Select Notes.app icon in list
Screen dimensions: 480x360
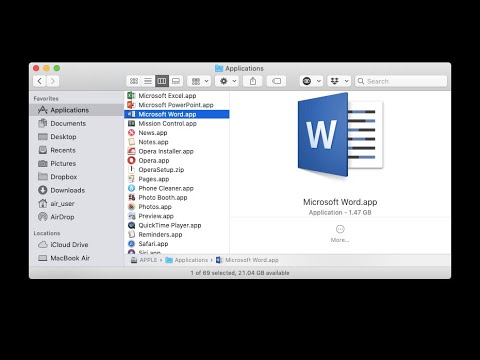(131, 142)
